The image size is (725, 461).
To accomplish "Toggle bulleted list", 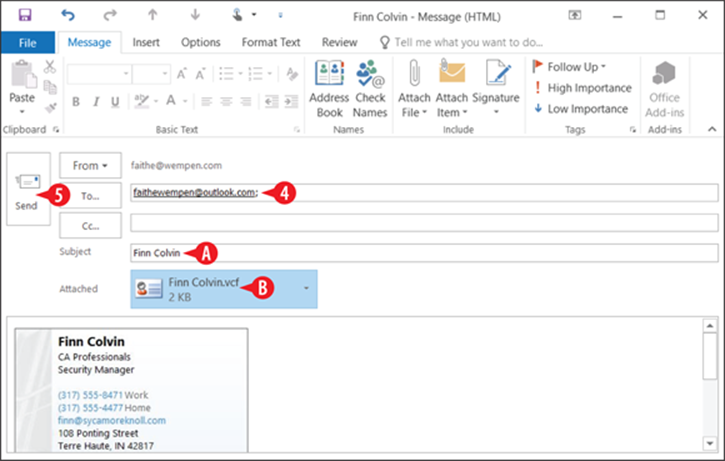I will tap(226, 74).
